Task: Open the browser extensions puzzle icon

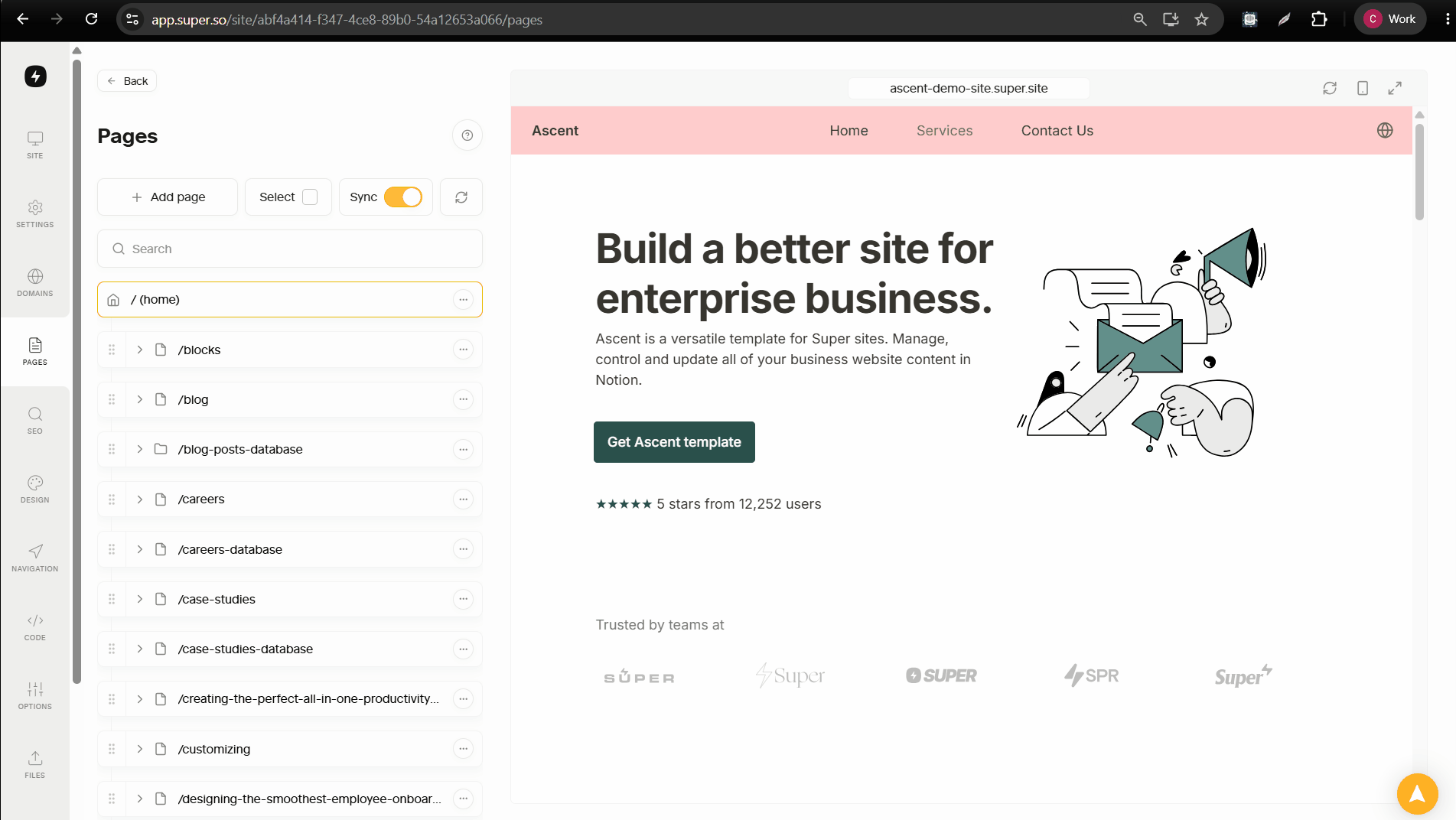Action: [1319, 19]
